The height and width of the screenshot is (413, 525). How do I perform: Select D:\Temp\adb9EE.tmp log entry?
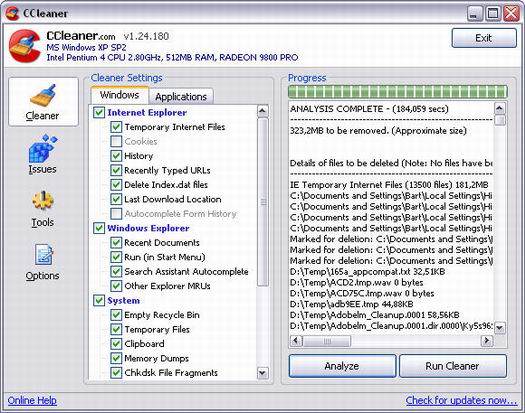(x=352, y=304)
